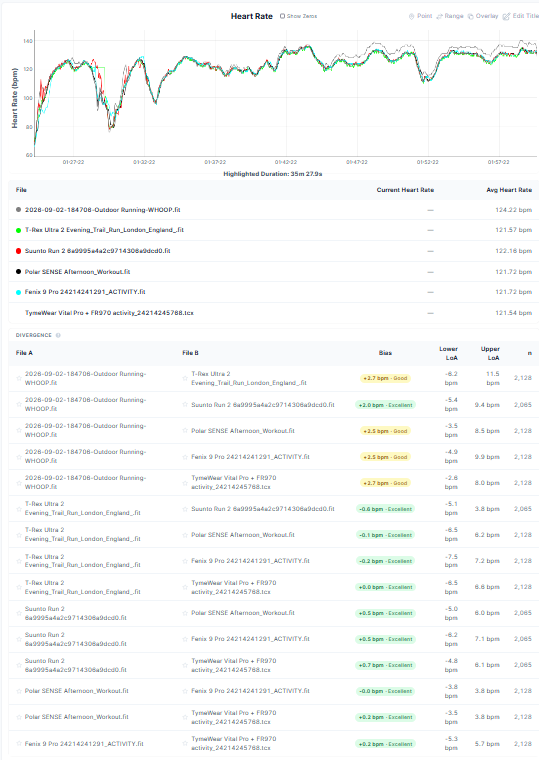
Task: Click the green T-Rex Ultra 2 color dot
Action: tap(18, 230)
